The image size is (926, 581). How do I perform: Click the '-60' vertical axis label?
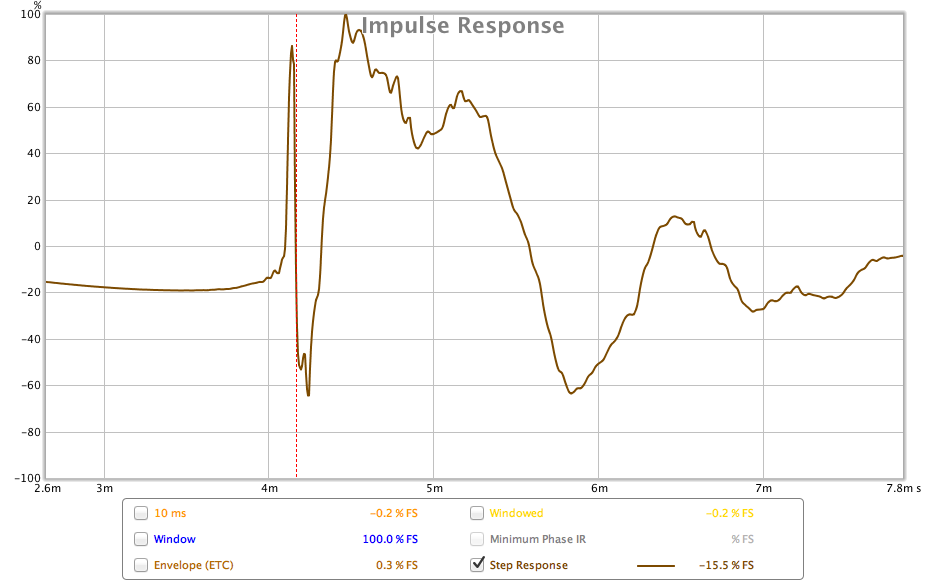[x=30, y=386]
